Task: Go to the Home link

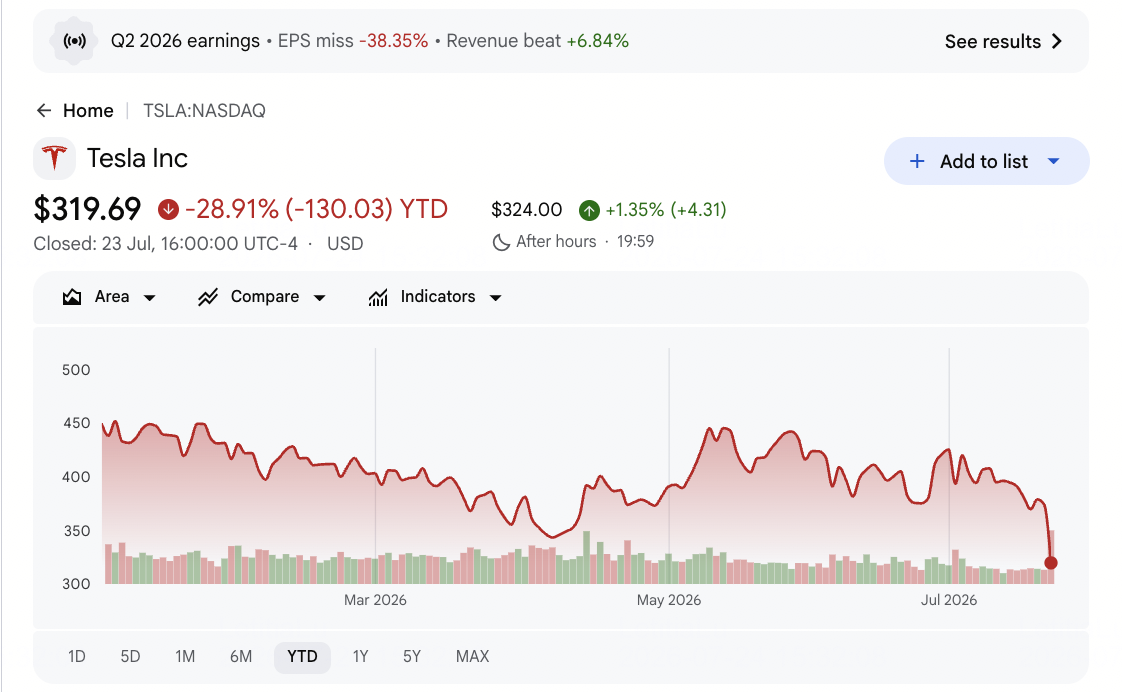Action: point(88,111)
